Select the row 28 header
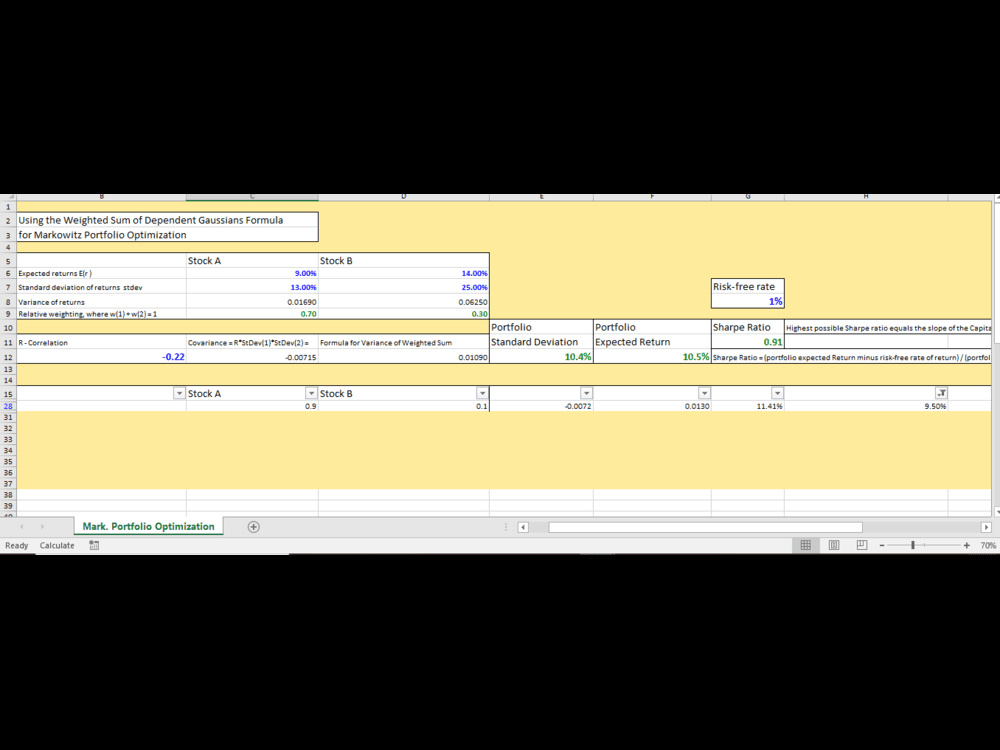This screenshot has height=750, width=1000. click(x=8, y=406)
